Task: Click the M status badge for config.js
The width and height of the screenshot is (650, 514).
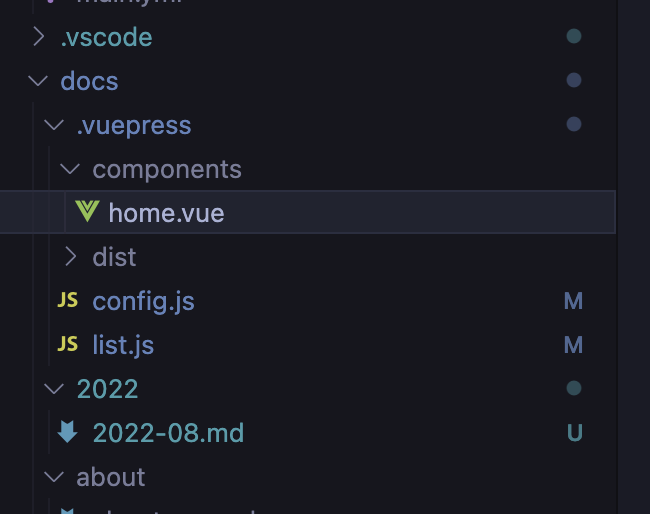Action: pyautogui.click(x=573, y=301)
